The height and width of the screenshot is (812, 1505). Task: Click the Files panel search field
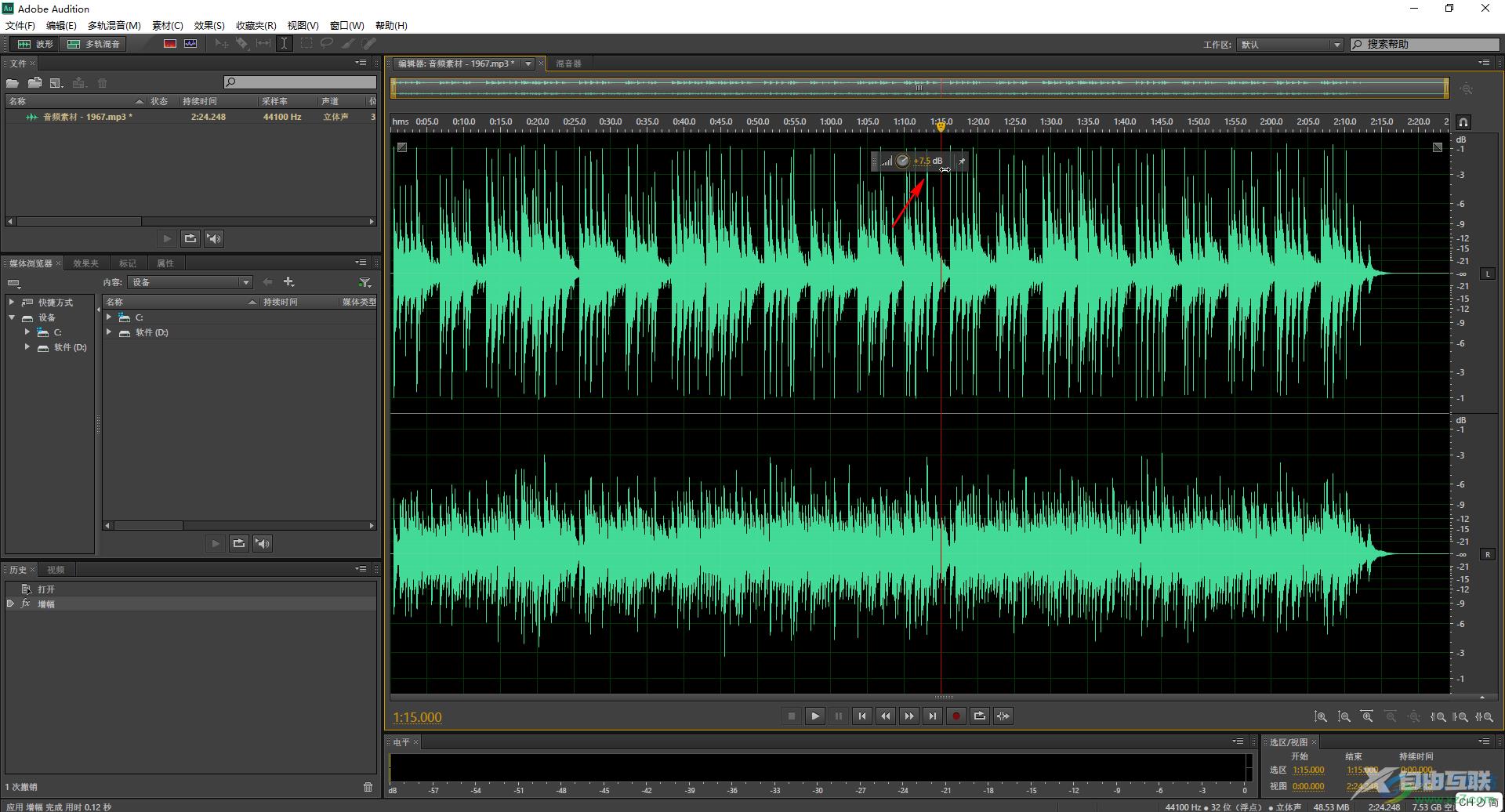(x=300, y=82)
